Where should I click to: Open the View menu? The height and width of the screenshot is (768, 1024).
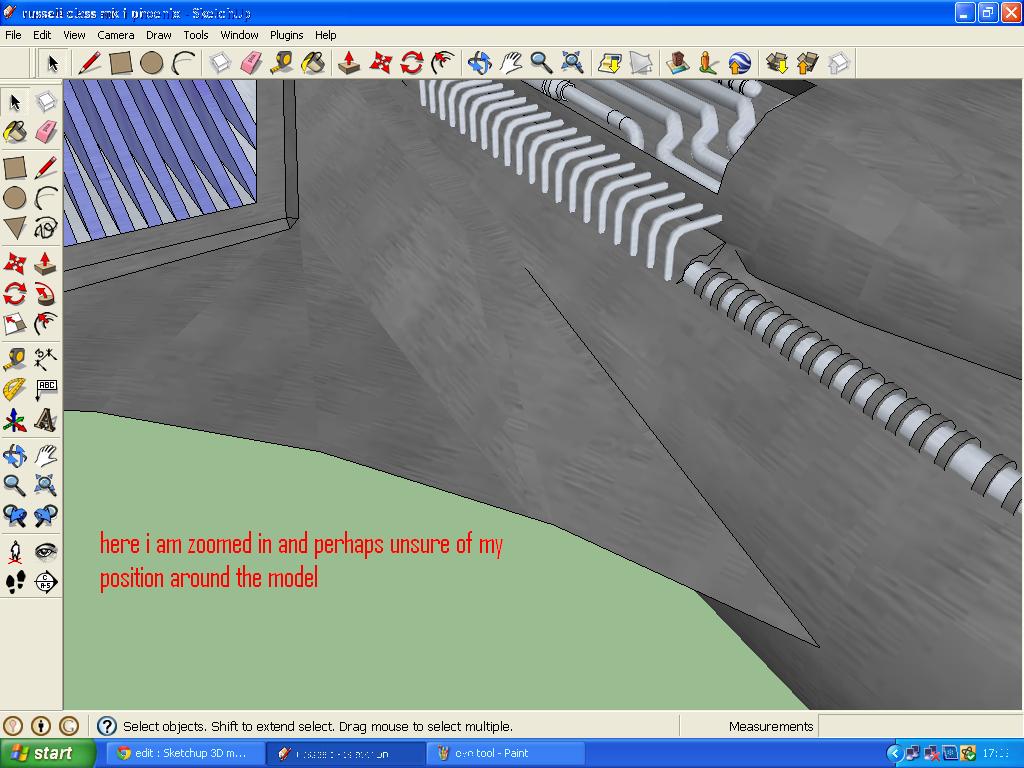[x=74, y=35]
